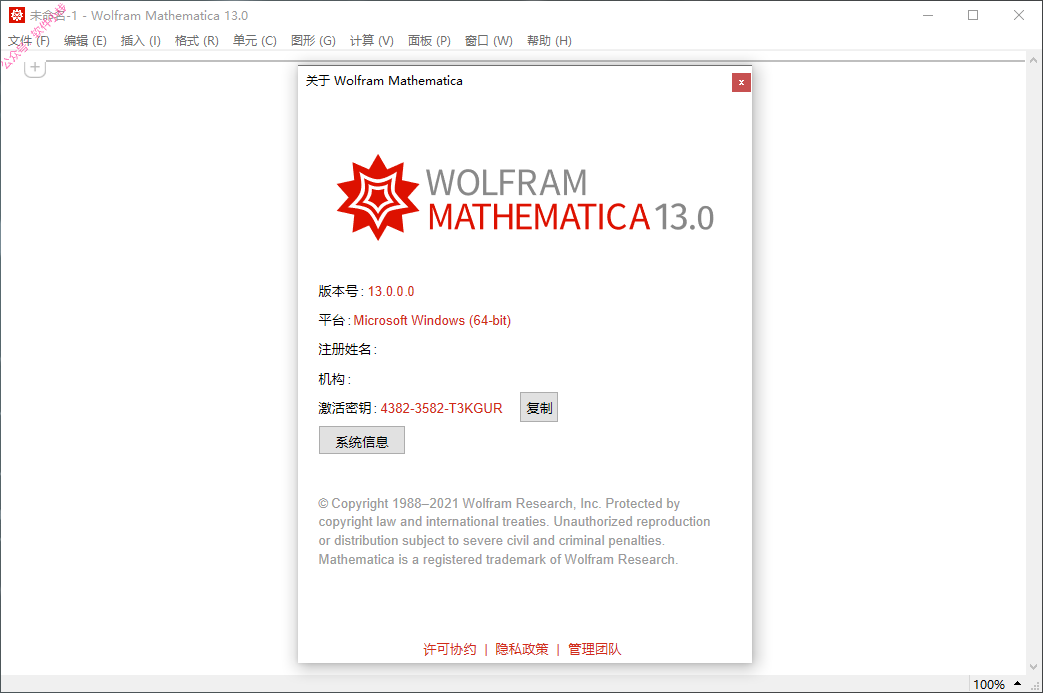This screenshot has height=693, width=1043.
Task: Open the 窗口 (W) menu
Action: click(489, 41)
